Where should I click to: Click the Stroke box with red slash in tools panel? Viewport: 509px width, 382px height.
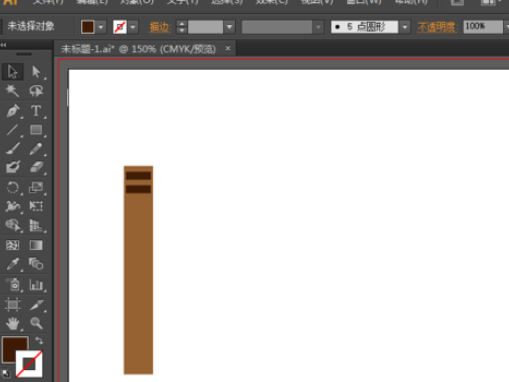click(x=29, y=364)
